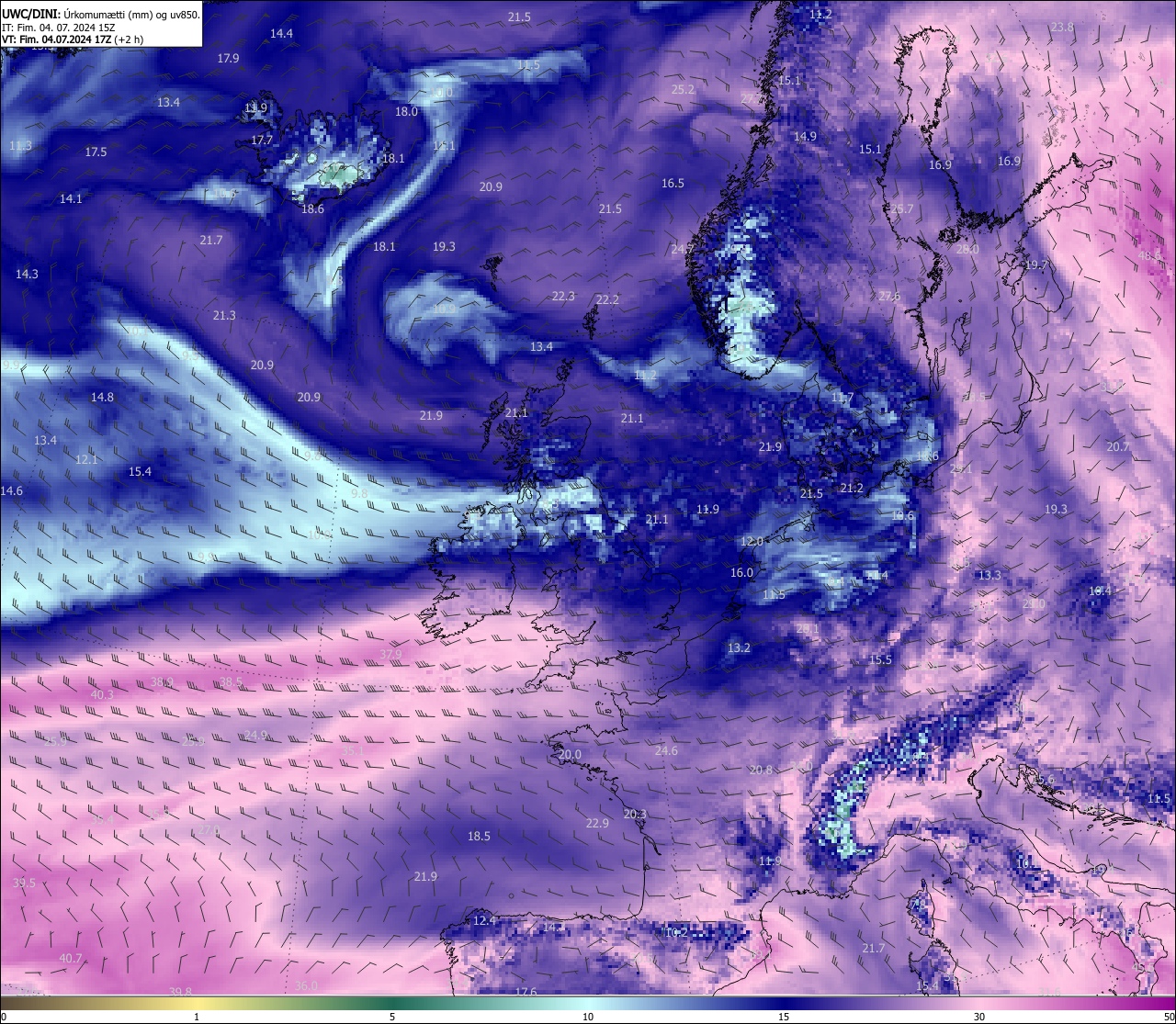Click the 10 tick on the color scale
The height and width of the screenshot is (1024, 1176).
pyautogui.click(x=588, y=1017)
